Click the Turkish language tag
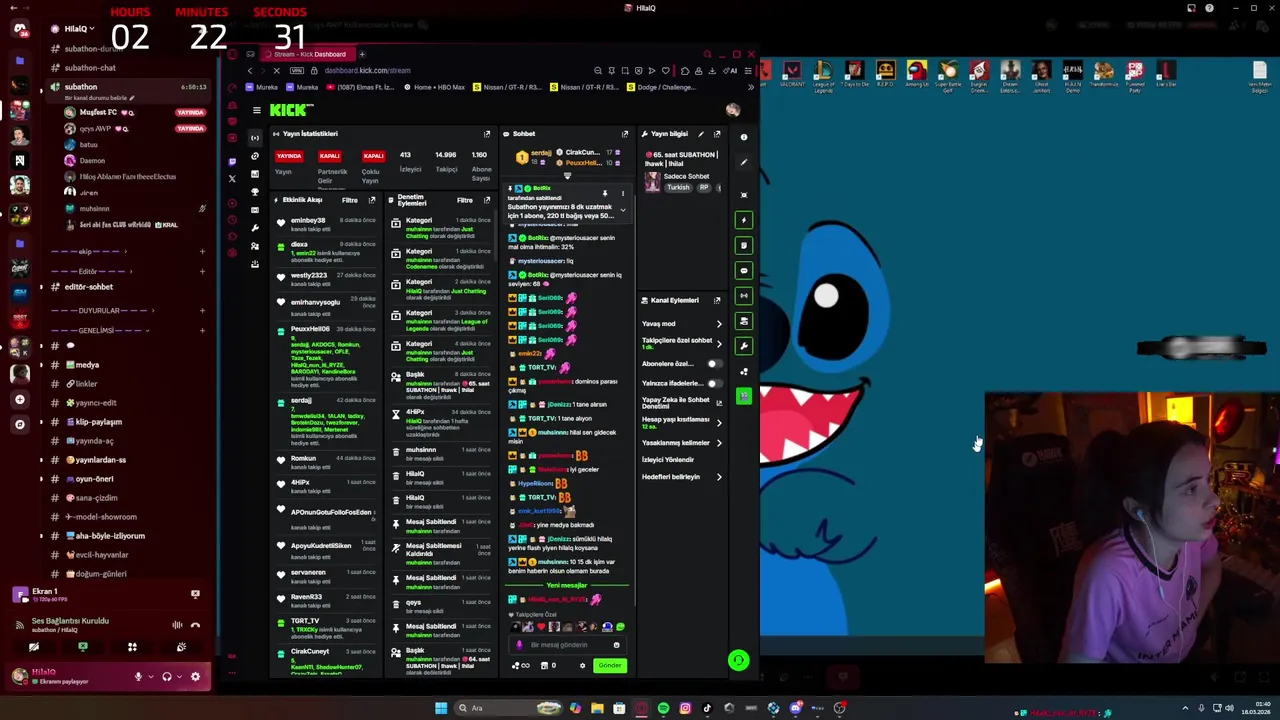The height and width of the screenshot is (720, 1280). (x=678, y=187)
